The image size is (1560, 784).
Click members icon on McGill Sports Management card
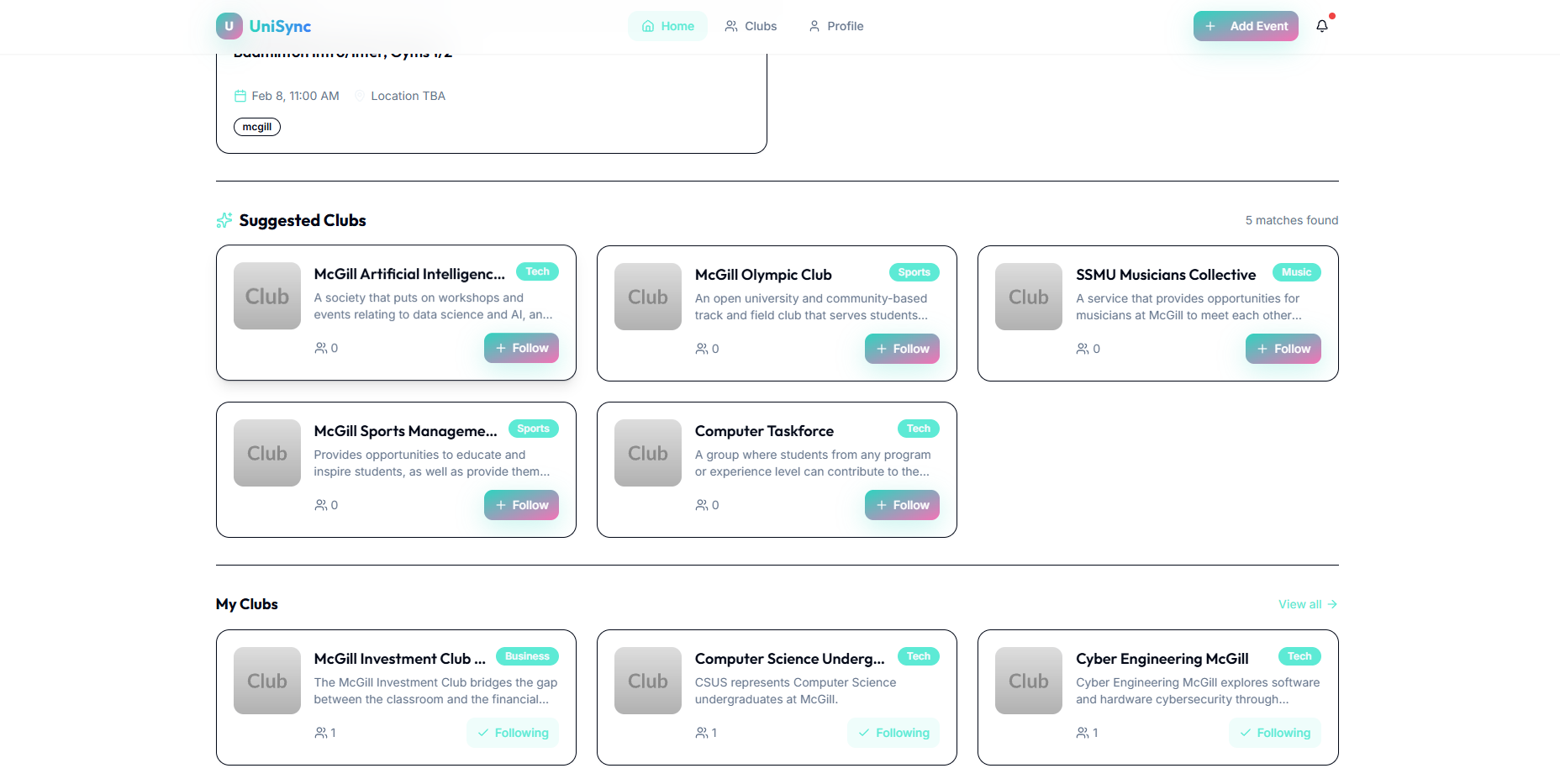coord(321,505)
